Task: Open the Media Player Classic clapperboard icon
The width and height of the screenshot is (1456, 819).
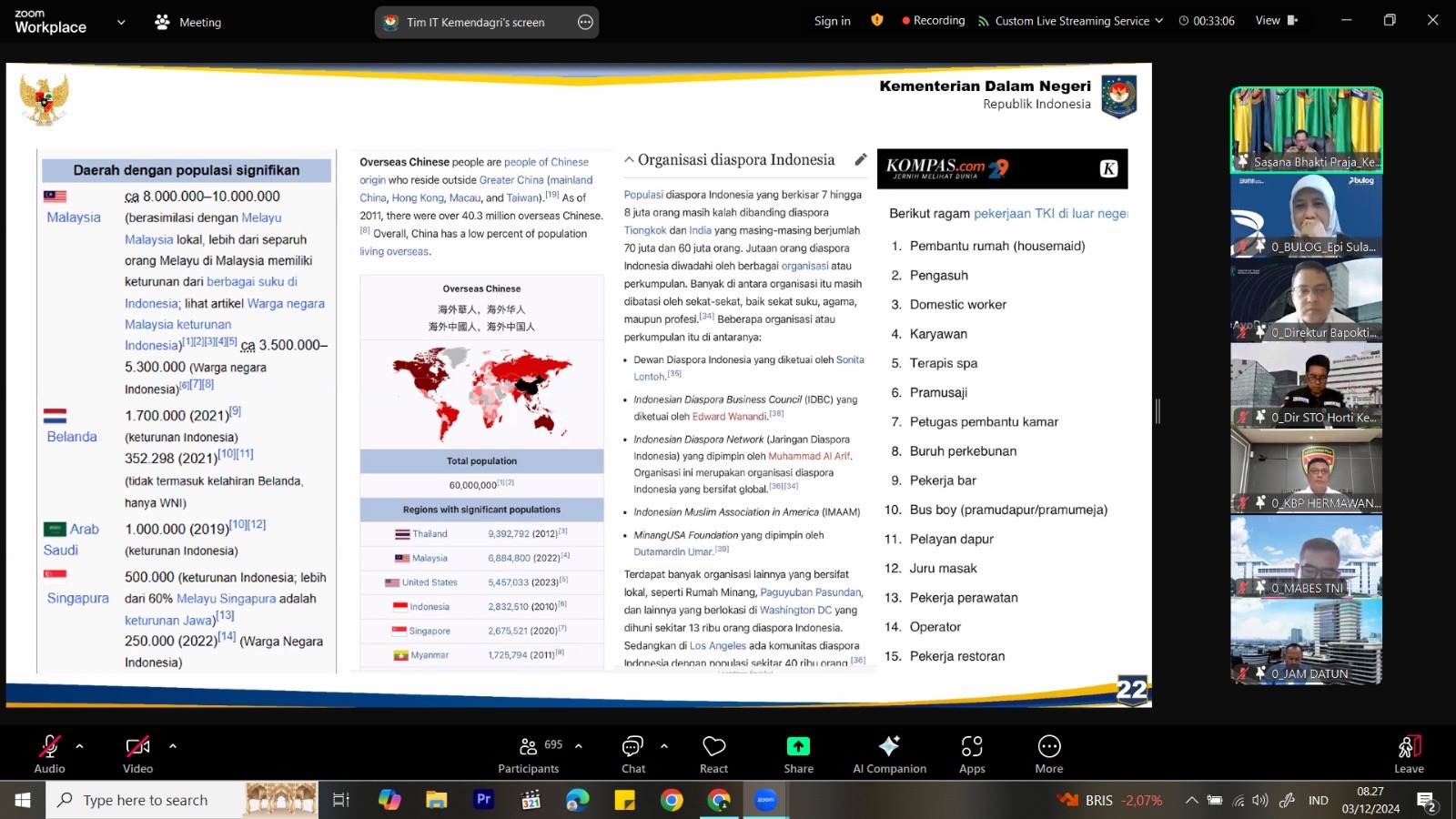Action: (531, 800)
